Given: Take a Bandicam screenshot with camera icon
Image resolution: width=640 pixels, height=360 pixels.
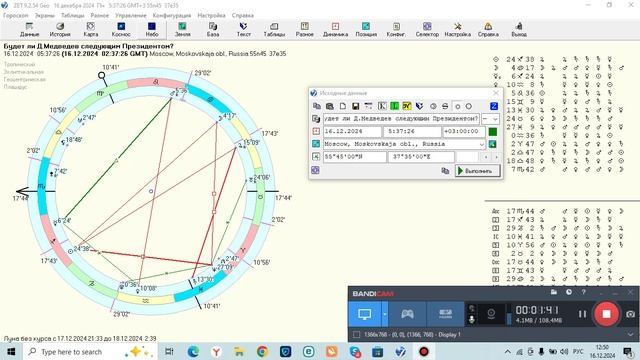Looking at the screenshot, I should (x=630, y=314).
